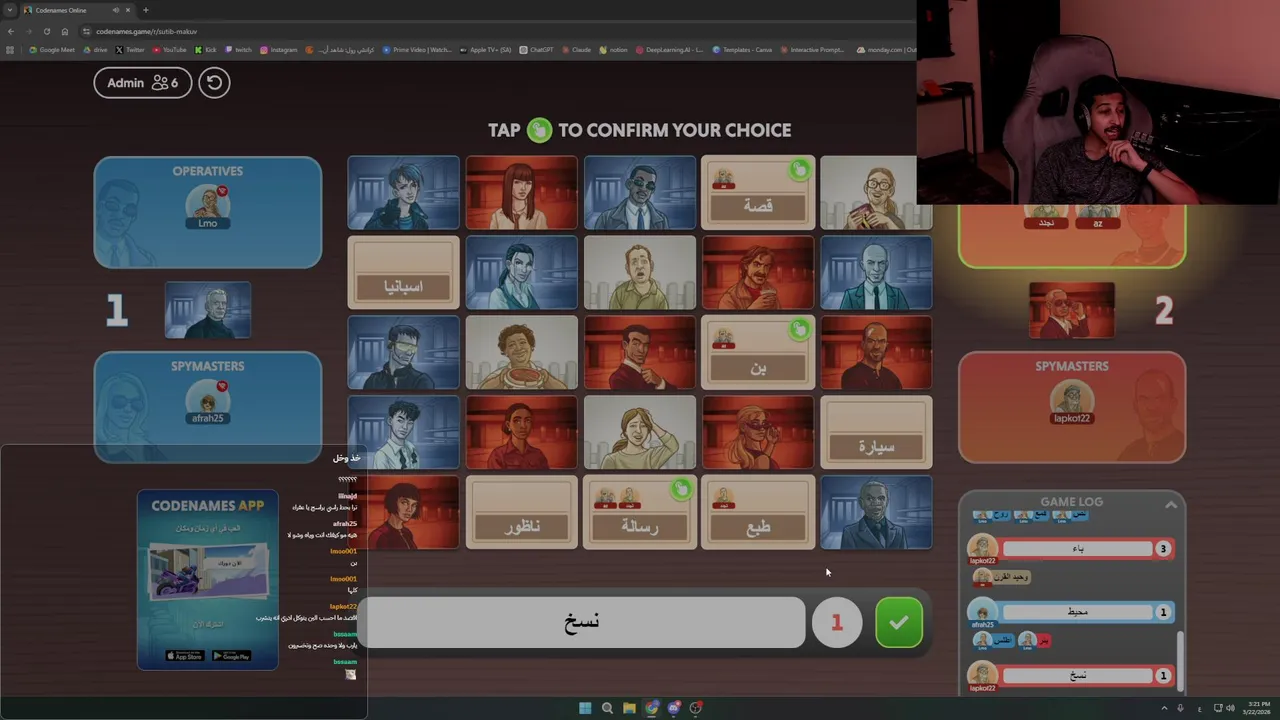Open the bald blue agent in suit card
1280x720 pixels.
point(876,273)
